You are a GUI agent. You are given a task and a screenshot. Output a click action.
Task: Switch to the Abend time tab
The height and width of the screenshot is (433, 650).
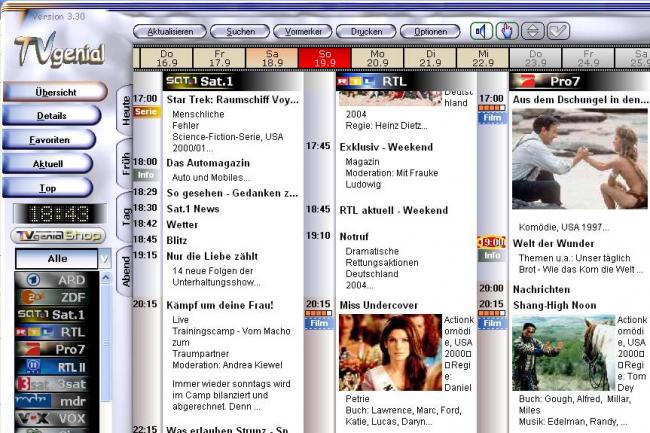point(125,271)
